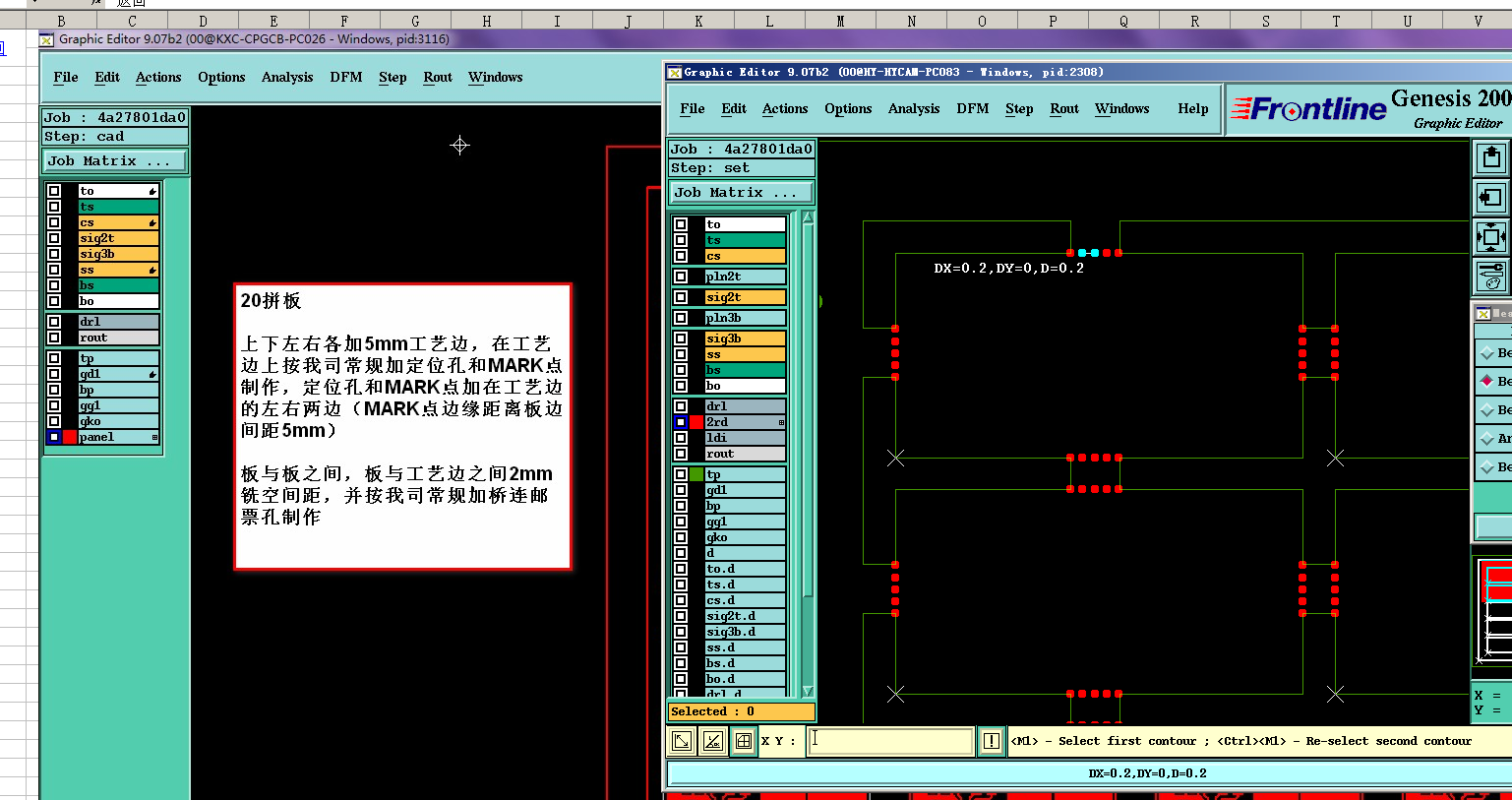
Task: Select the gg1 layer name in the cad window
Action: 118,405
